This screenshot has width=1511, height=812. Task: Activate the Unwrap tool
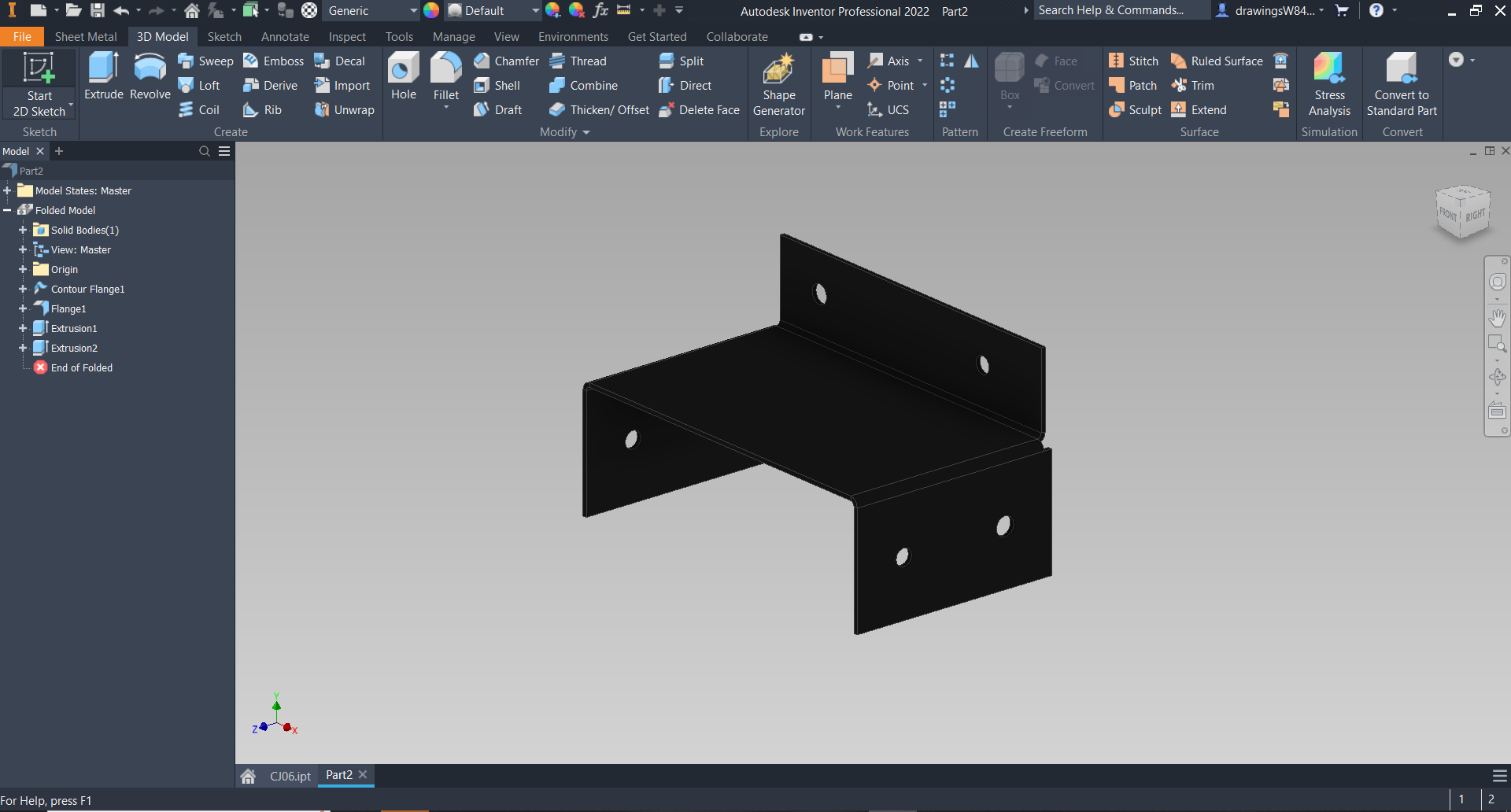point(344,109)
